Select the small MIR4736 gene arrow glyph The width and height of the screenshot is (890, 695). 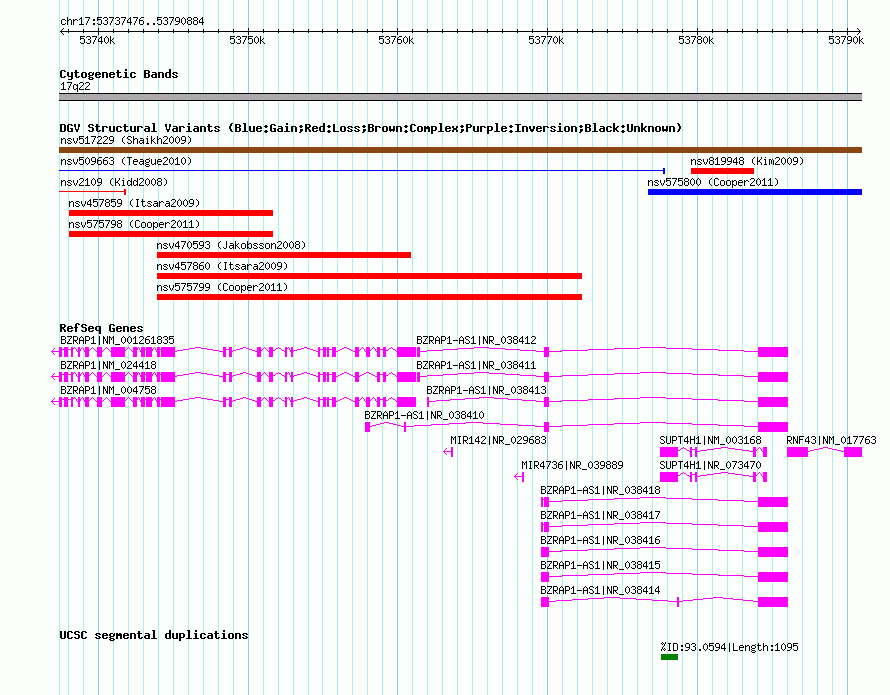[519, 477]
